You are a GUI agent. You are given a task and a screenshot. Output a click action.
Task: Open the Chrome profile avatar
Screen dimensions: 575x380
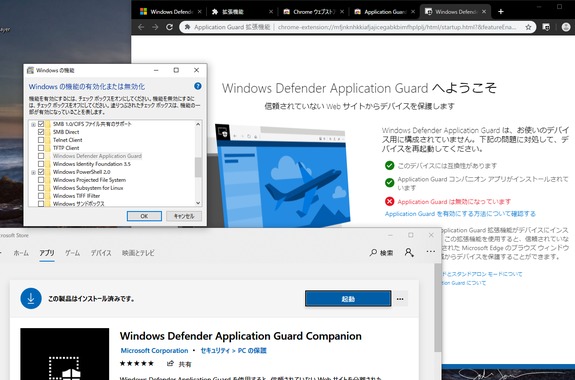tap(566, 27)
